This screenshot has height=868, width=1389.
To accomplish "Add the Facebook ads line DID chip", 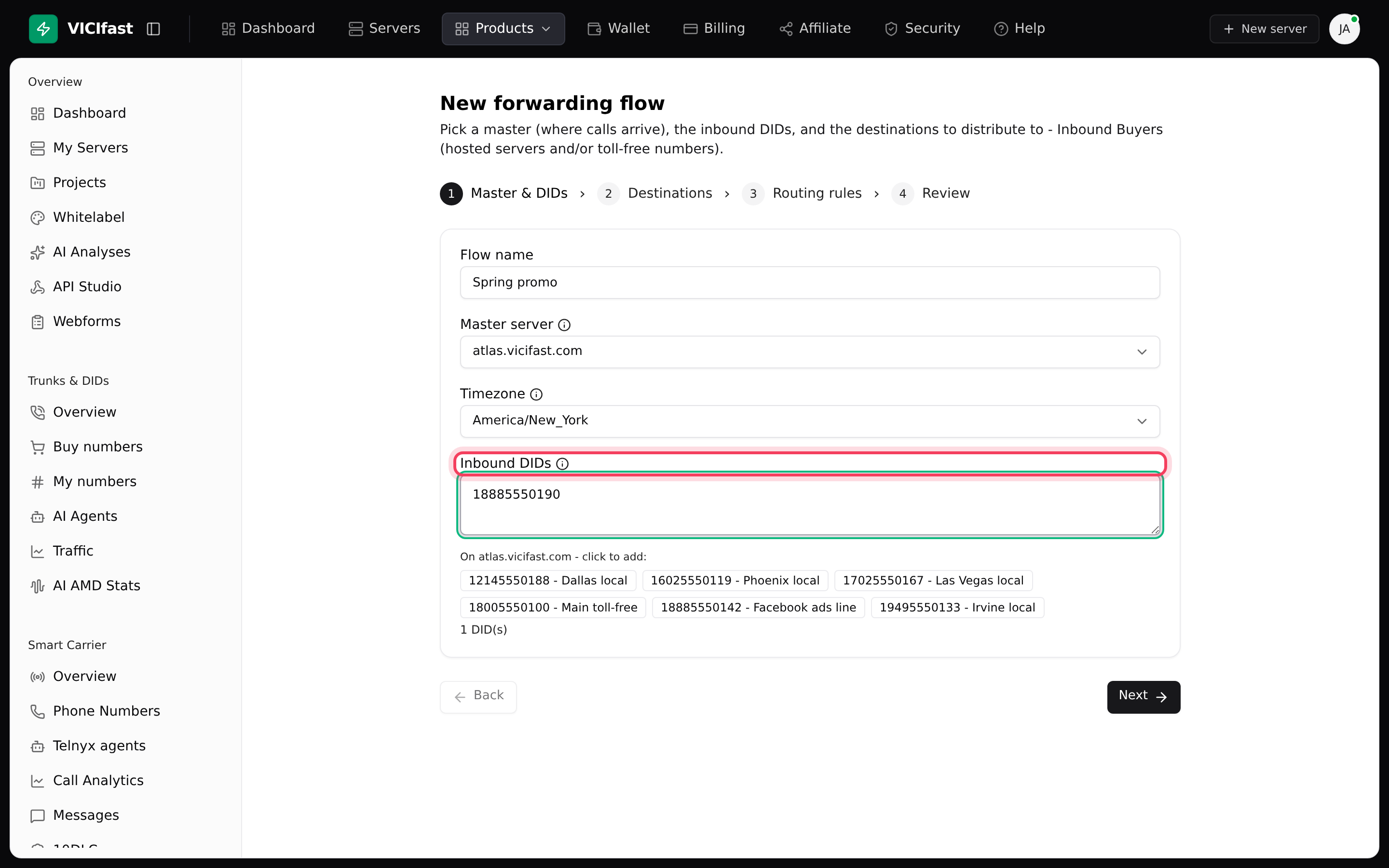I will click(x=758, y=608).
